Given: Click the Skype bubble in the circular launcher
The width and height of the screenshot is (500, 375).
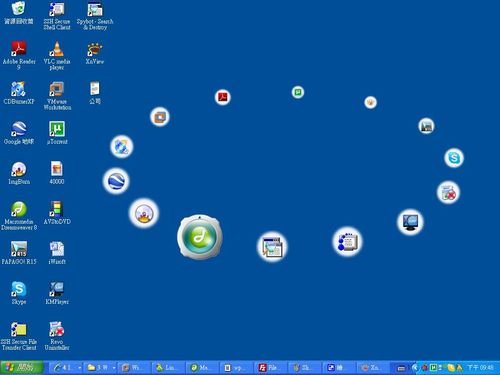Looking at the screenshot, I should 454,158.
